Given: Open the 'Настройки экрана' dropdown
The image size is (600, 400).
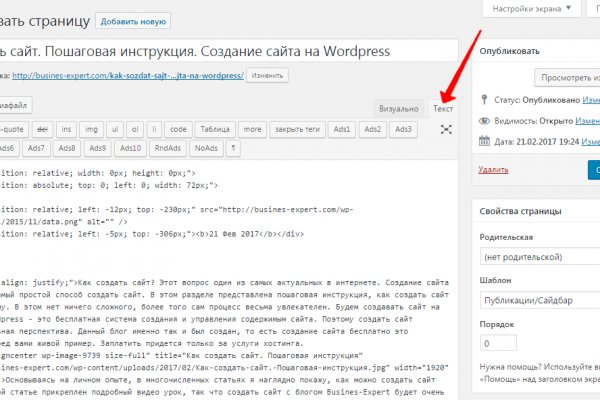Looking at the screenshot, I should (x=530, y=9).
